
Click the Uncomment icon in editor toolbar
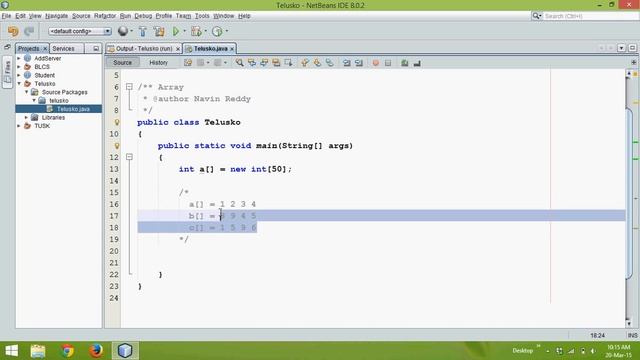(x=417, y=63)
